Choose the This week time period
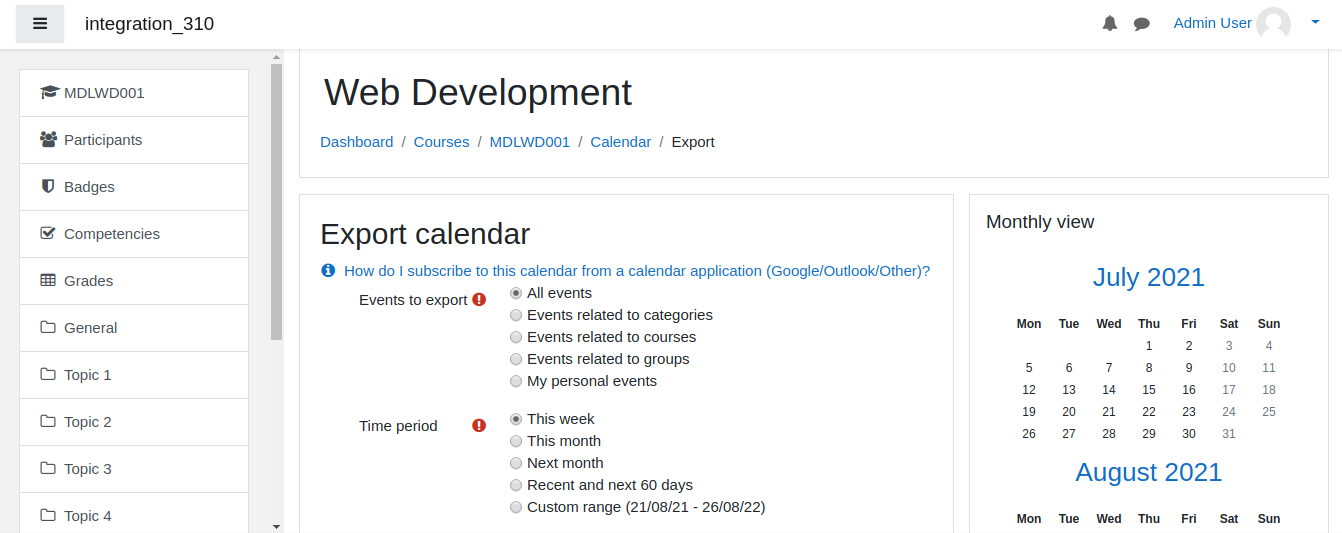 tap(516, 419)
